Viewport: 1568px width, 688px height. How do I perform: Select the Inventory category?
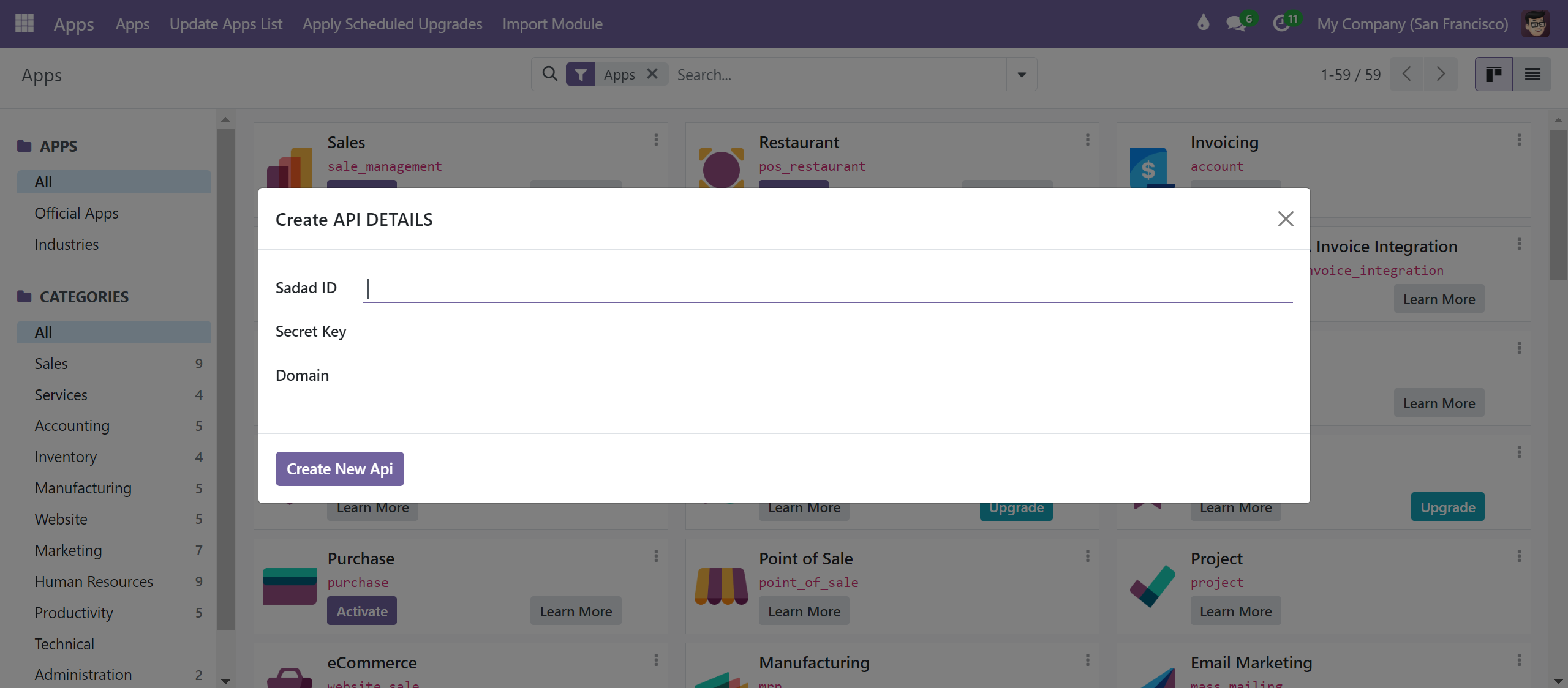coord(114,457)
